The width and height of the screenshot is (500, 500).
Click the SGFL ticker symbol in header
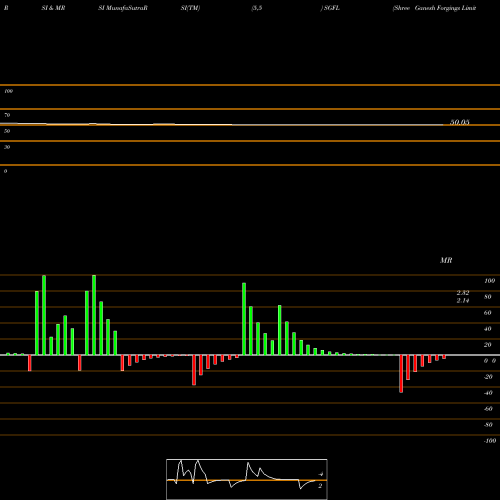[x=331, y=8]
